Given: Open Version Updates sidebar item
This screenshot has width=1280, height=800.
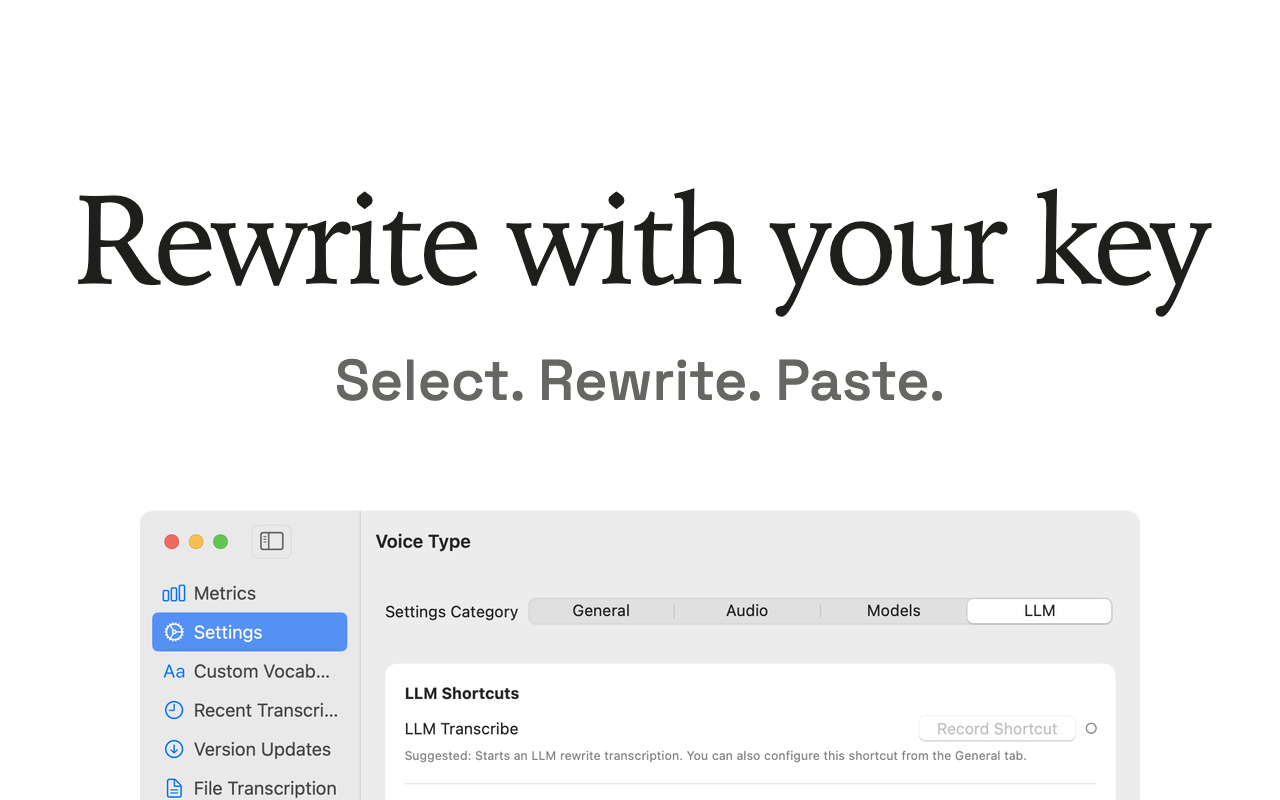Looking at the screenshot, I should [249, 749].
